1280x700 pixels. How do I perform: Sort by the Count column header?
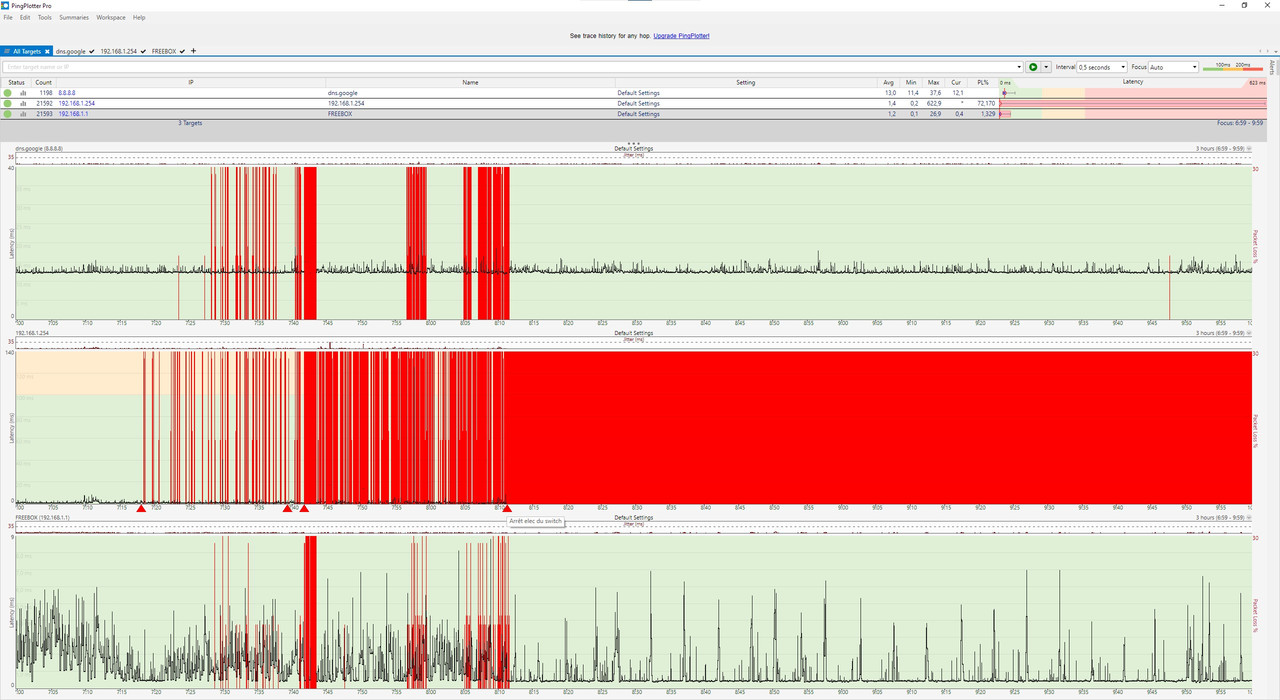pos(43,82)
